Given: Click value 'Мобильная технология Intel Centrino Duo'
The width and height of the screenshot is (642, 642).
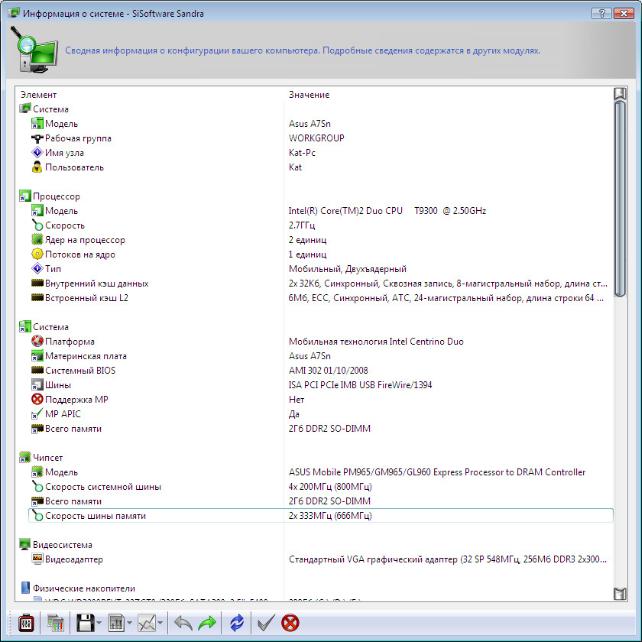Looking at the screenshot, I should pyautogui.click(x=376, y=341).
